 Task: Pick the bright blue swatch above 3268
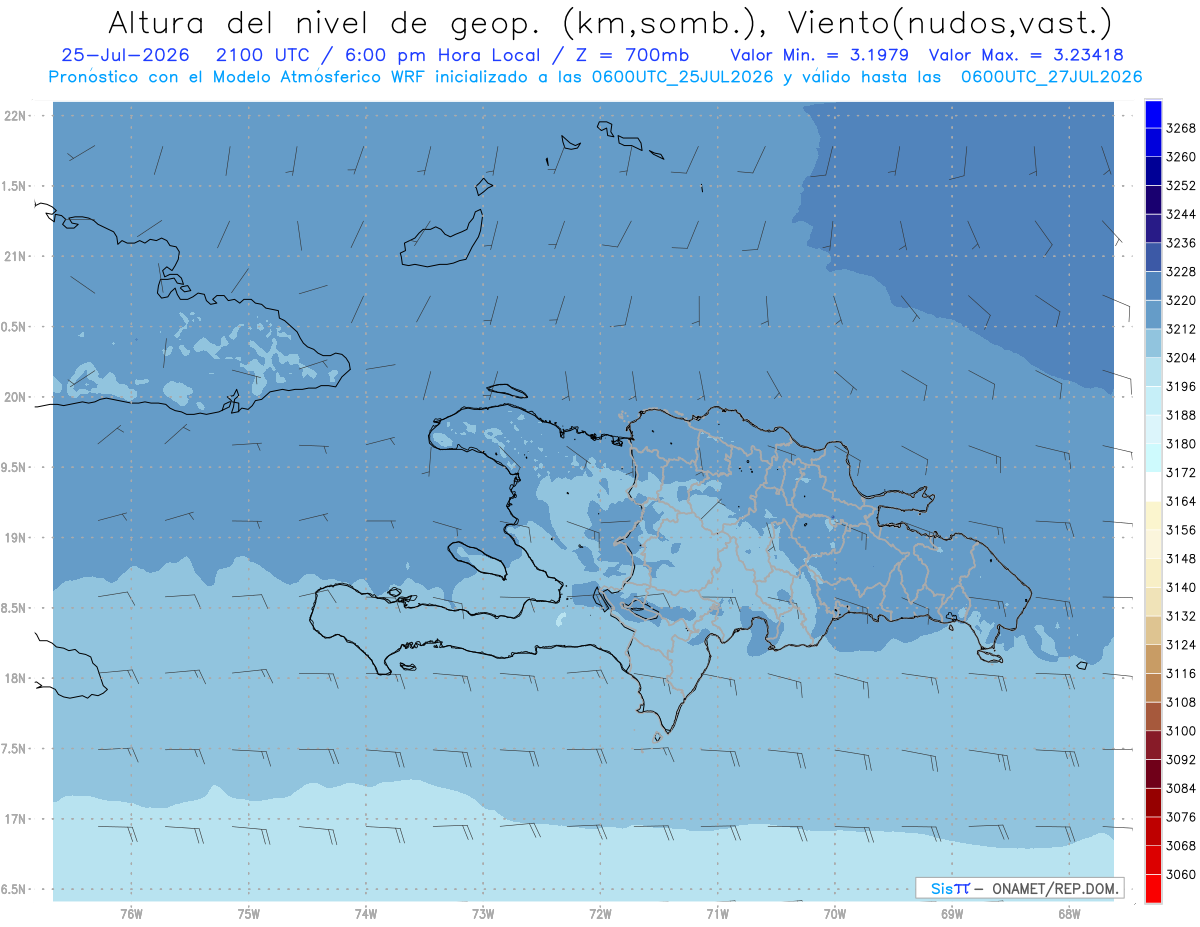coord(1152,114)
